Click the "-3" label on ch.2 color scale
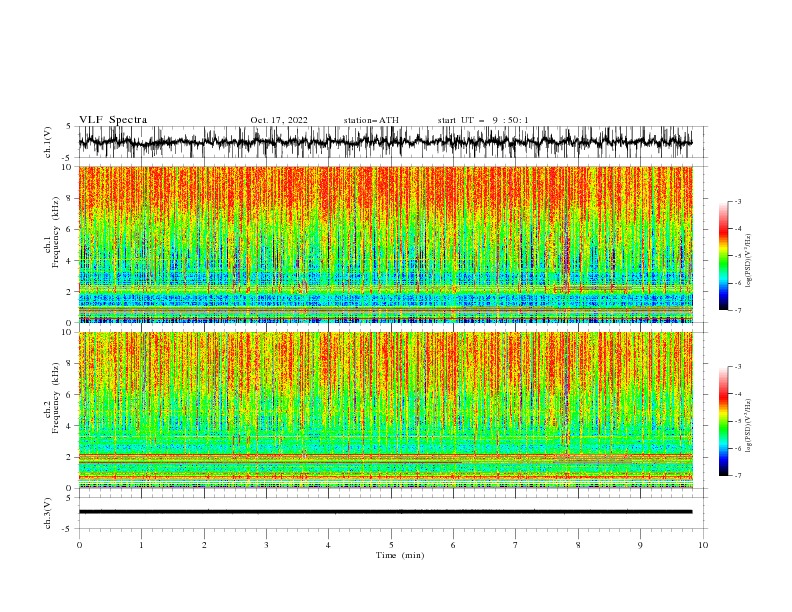Screen dimensions: 792x612 pyautogui.click(x=738, y=367)
